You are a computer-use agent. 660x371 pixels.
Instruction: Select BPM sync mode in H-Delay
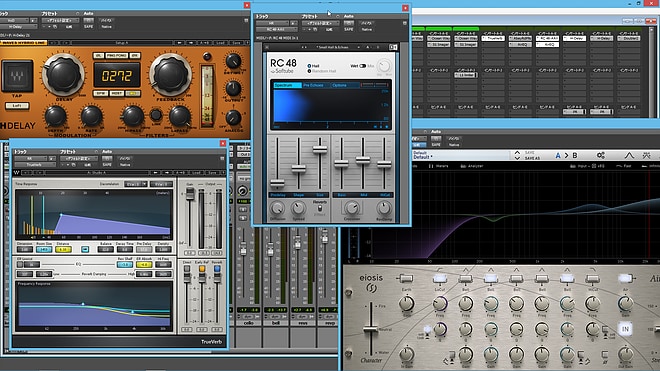coord(100,93)
